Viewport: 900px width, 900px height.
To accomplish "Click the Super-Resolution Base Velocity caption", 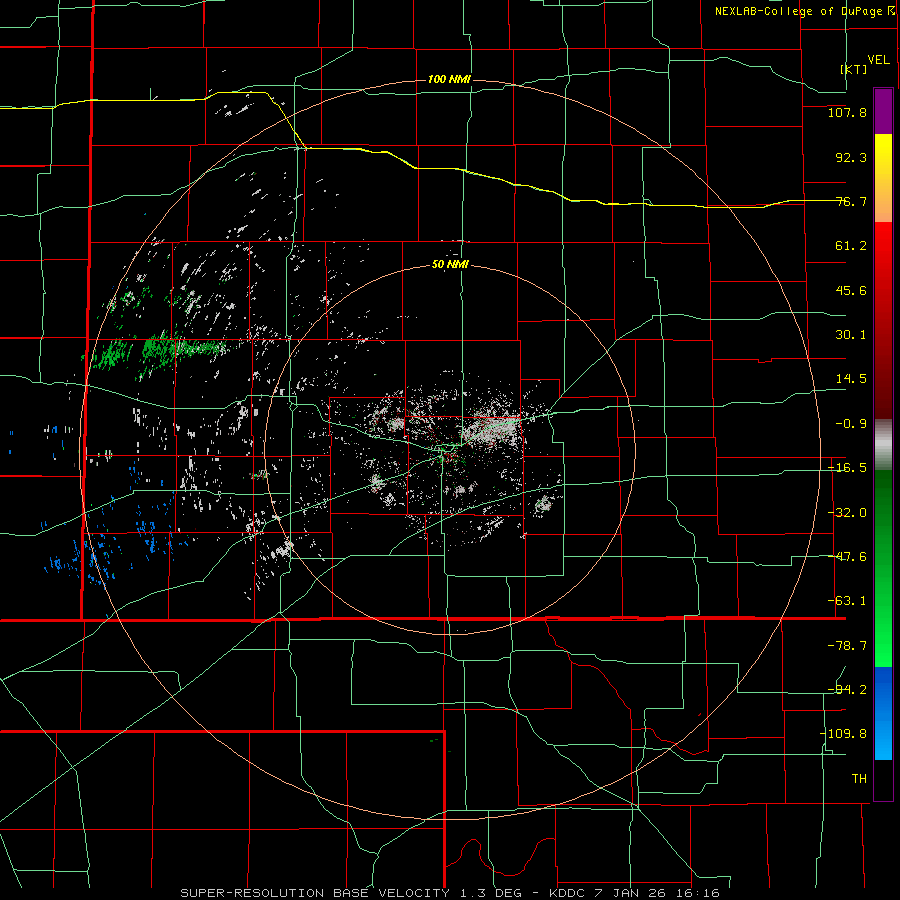I will pyautogui.click(x=449, y=893).
